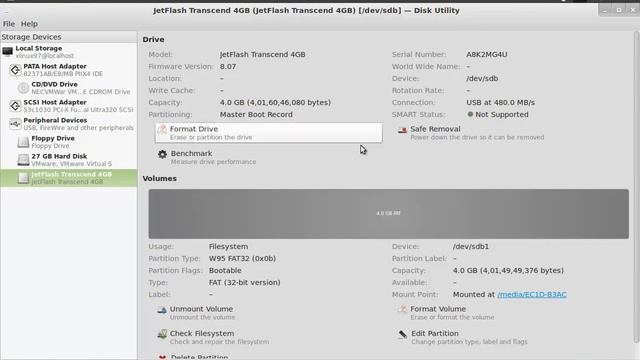Click the 'Bootable' partition flag value
The width and height of the screenshot is (640, 360).
click(x=225, y=270)
